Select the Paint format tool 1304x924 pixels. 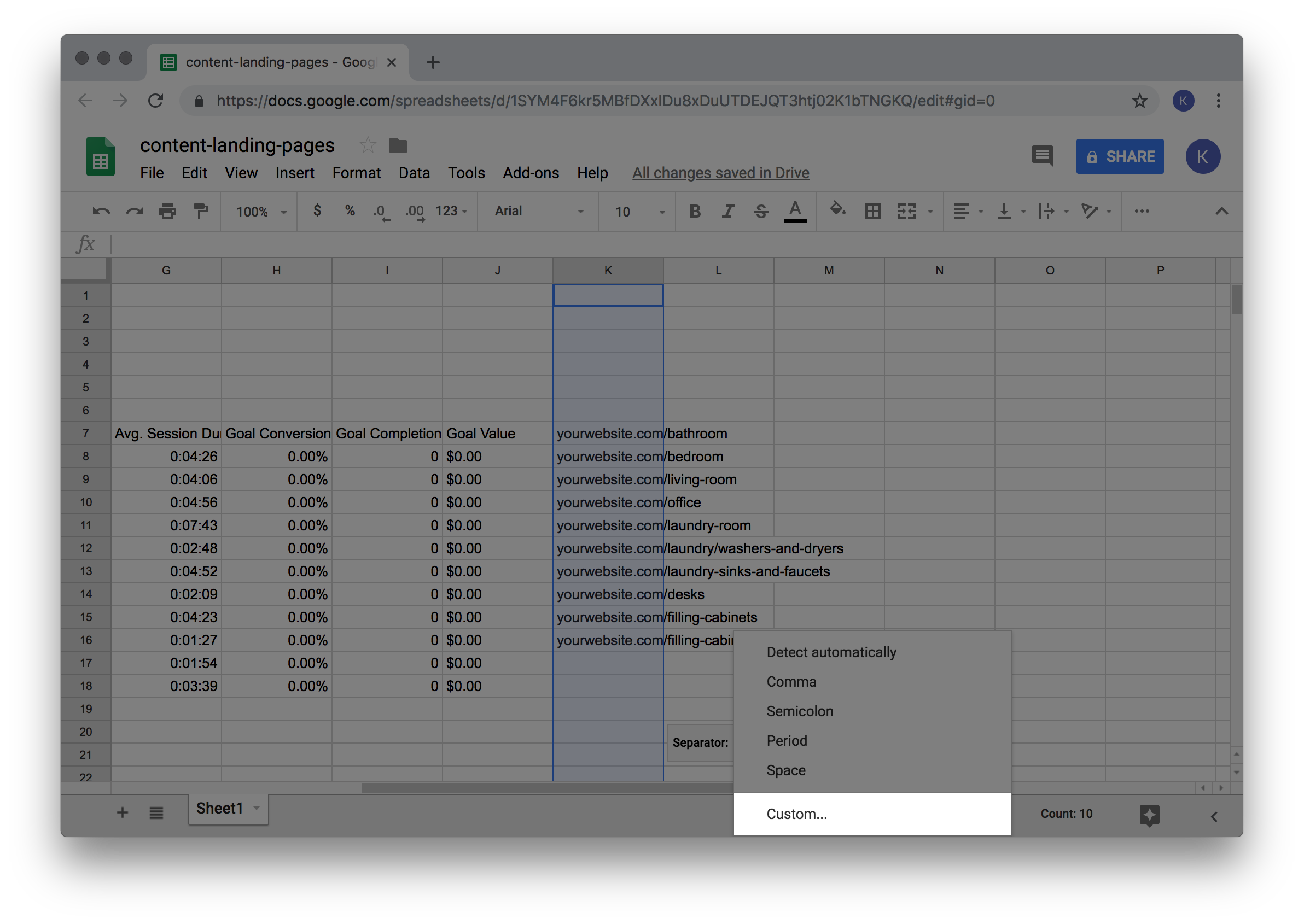(x=200, y=211)
